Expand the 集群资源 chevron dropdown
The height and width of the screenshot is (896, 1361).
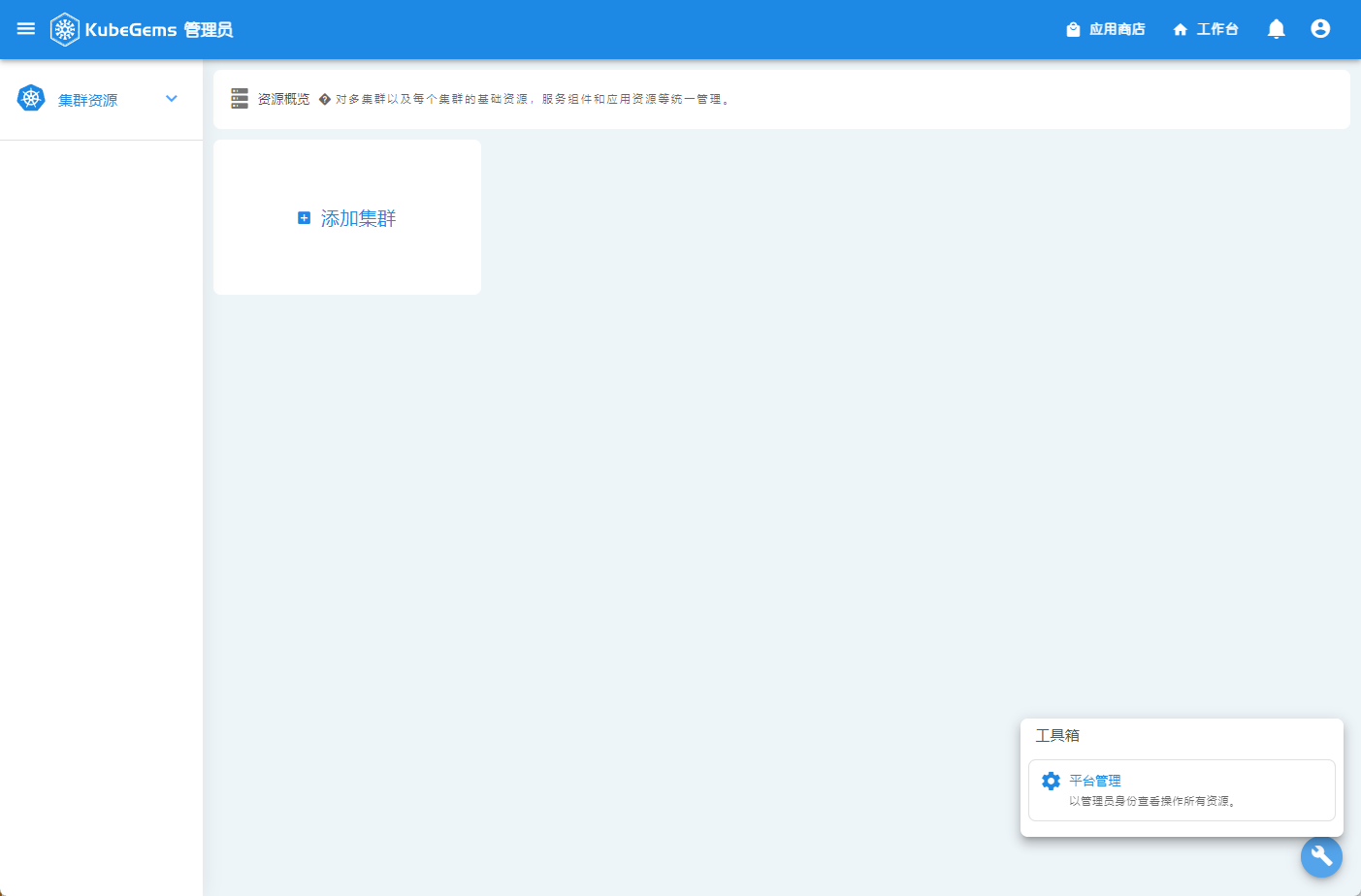click(x=172, y=99)
